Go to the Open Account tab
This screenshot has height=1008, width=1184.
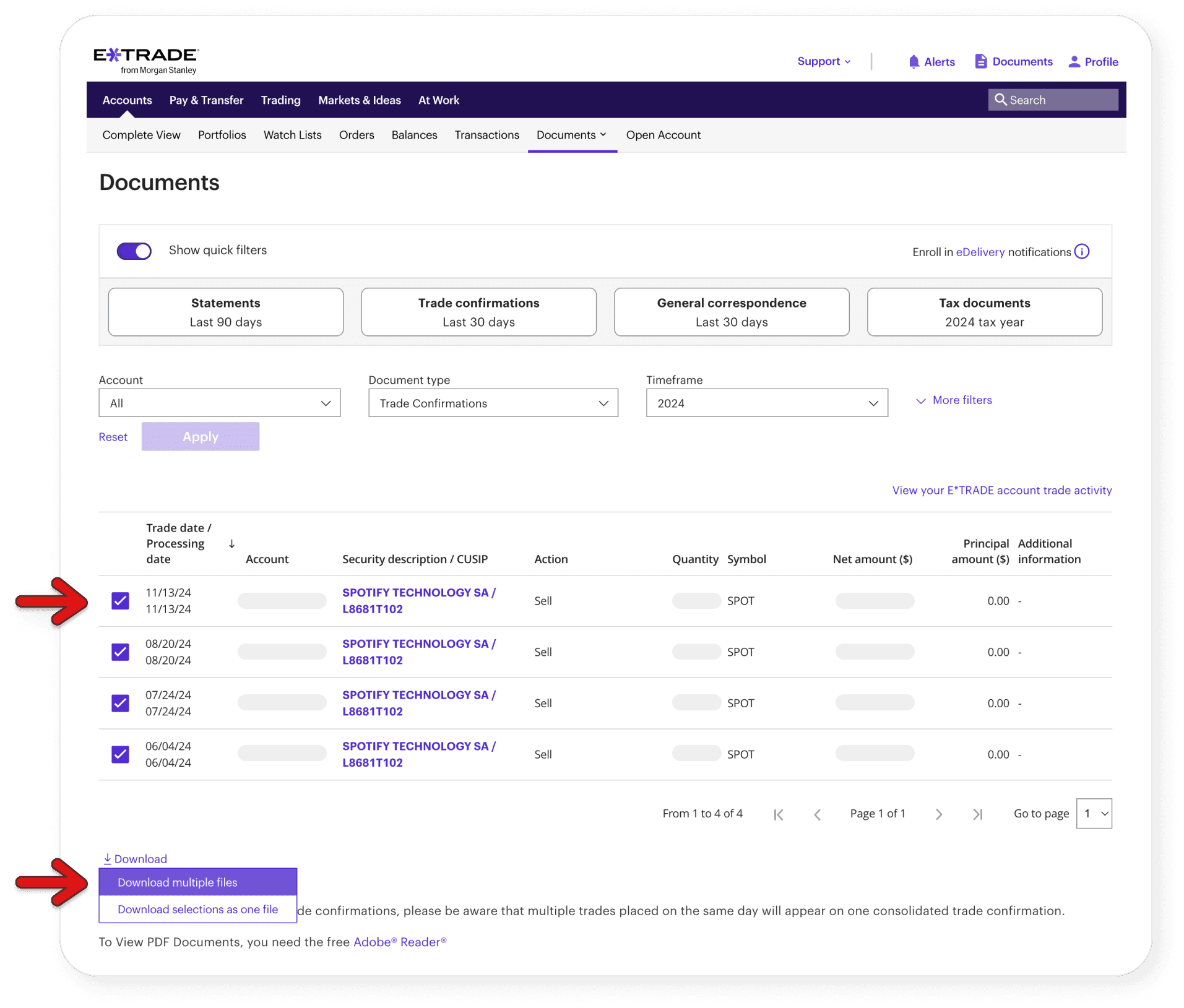(x=663, y=135)
